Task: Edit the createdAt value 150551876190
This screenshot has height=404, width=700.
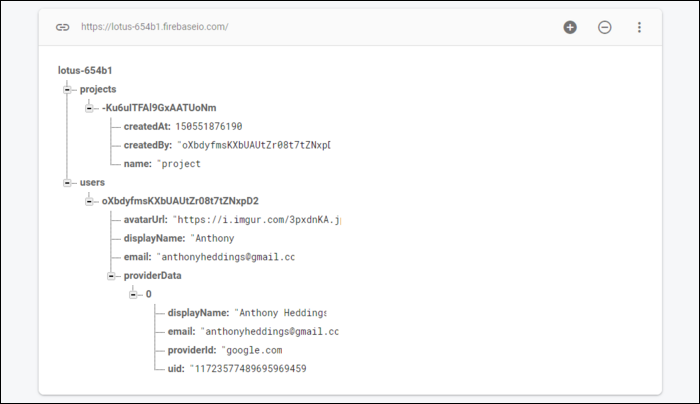Action: click(208, 126)
